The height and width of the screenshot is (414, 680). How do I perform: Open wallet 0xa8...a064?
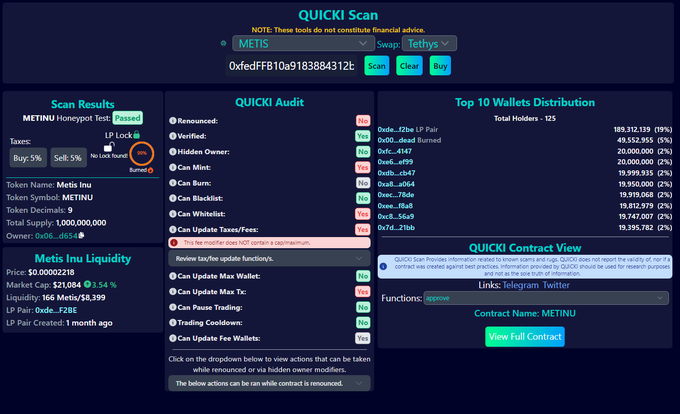click(x=396, y=184)
